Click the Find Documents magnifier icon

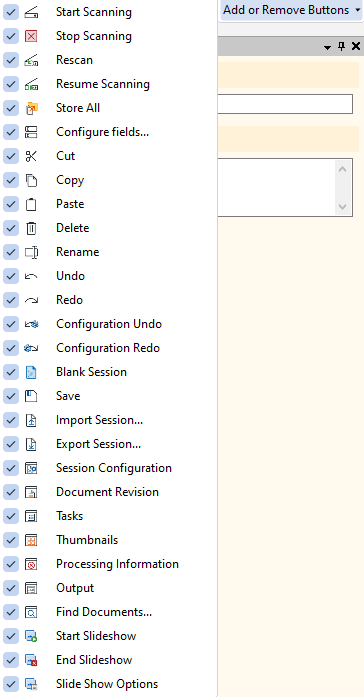(x=31, y=612)
